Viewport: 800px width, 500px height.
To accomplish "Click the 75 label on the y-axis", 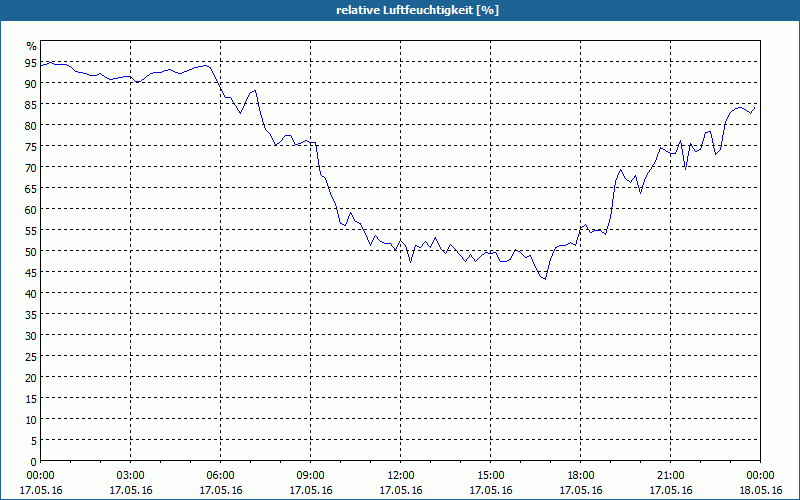I will point(31,147).
